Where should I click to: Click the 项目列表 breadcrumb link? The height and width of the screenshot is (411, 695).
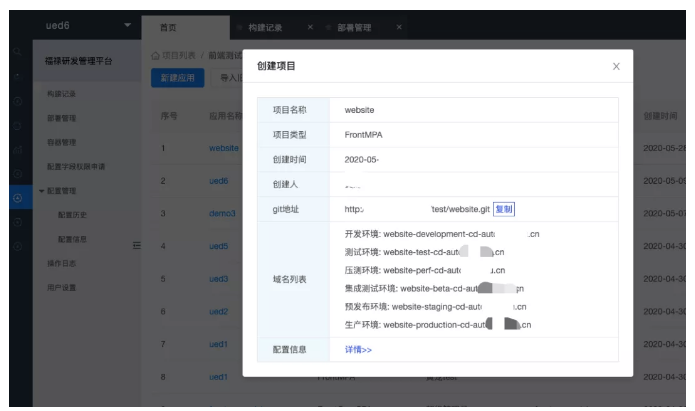pyautogui.click(x=179, y=55)
